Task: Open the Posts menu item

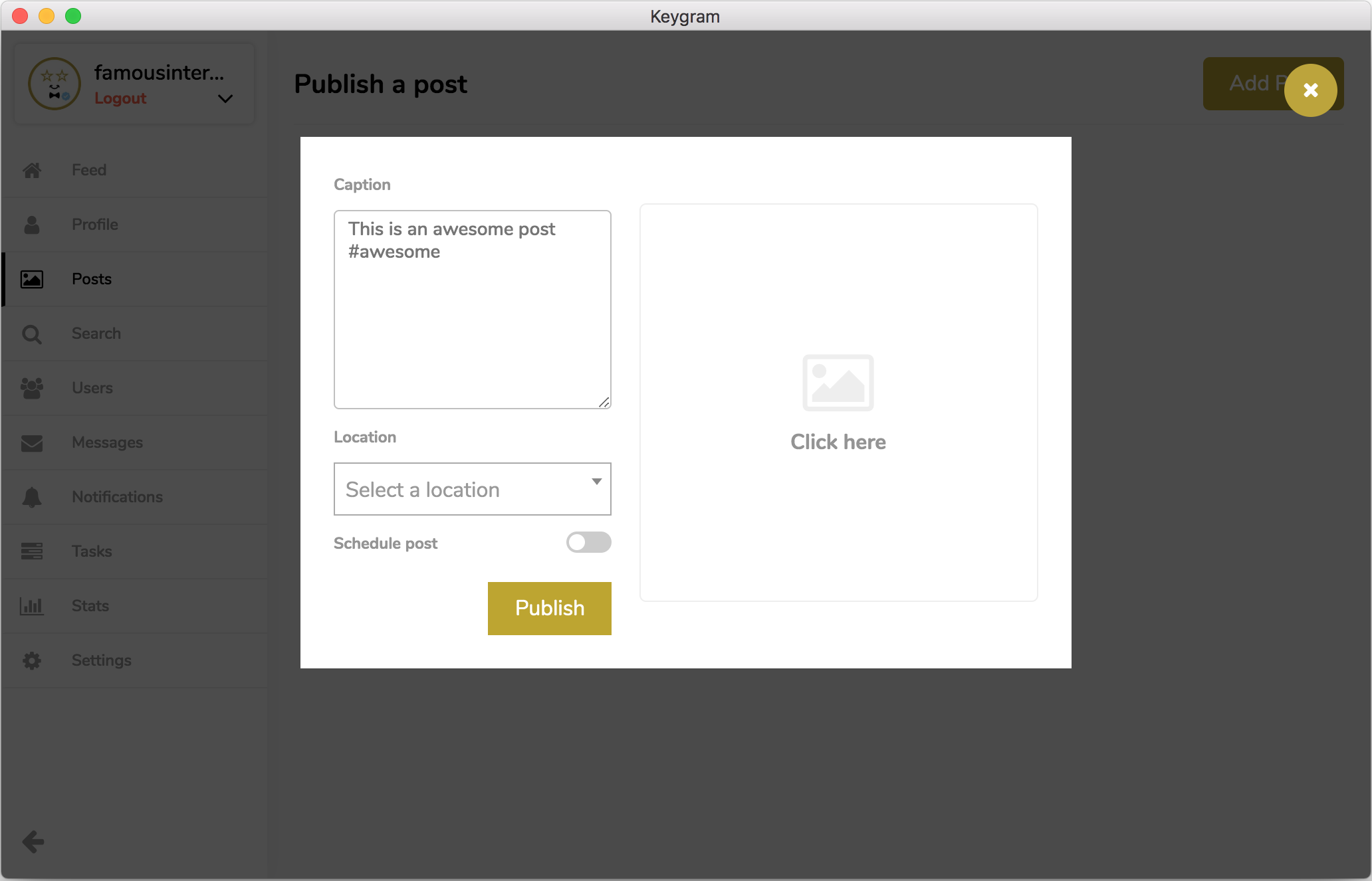Action: tap(92, 279)
